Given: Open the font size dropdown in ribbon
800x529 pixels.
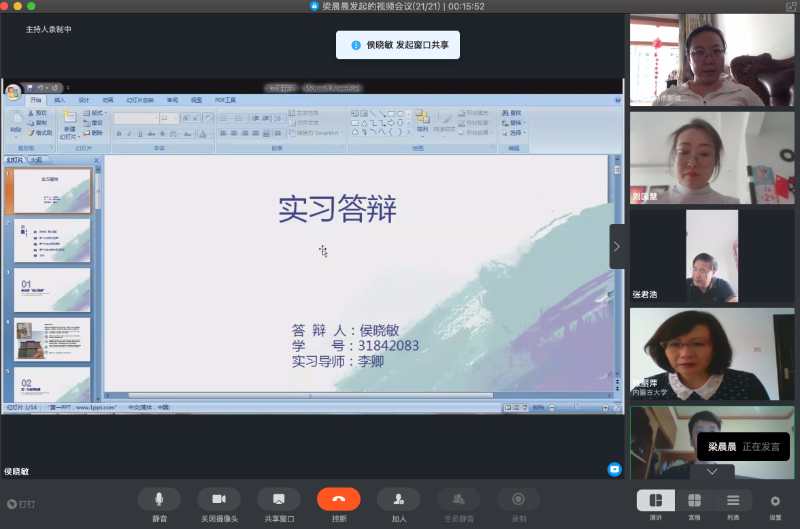Looking at the screenshot, I should click(x=175, y=118).
